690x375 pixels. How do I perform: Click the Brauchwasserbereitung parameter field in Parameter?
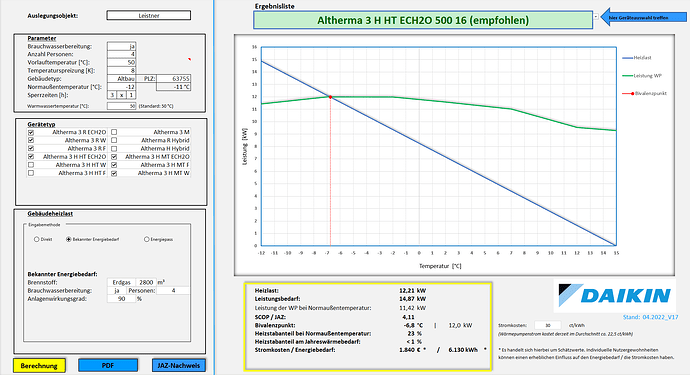coord(121,46)
